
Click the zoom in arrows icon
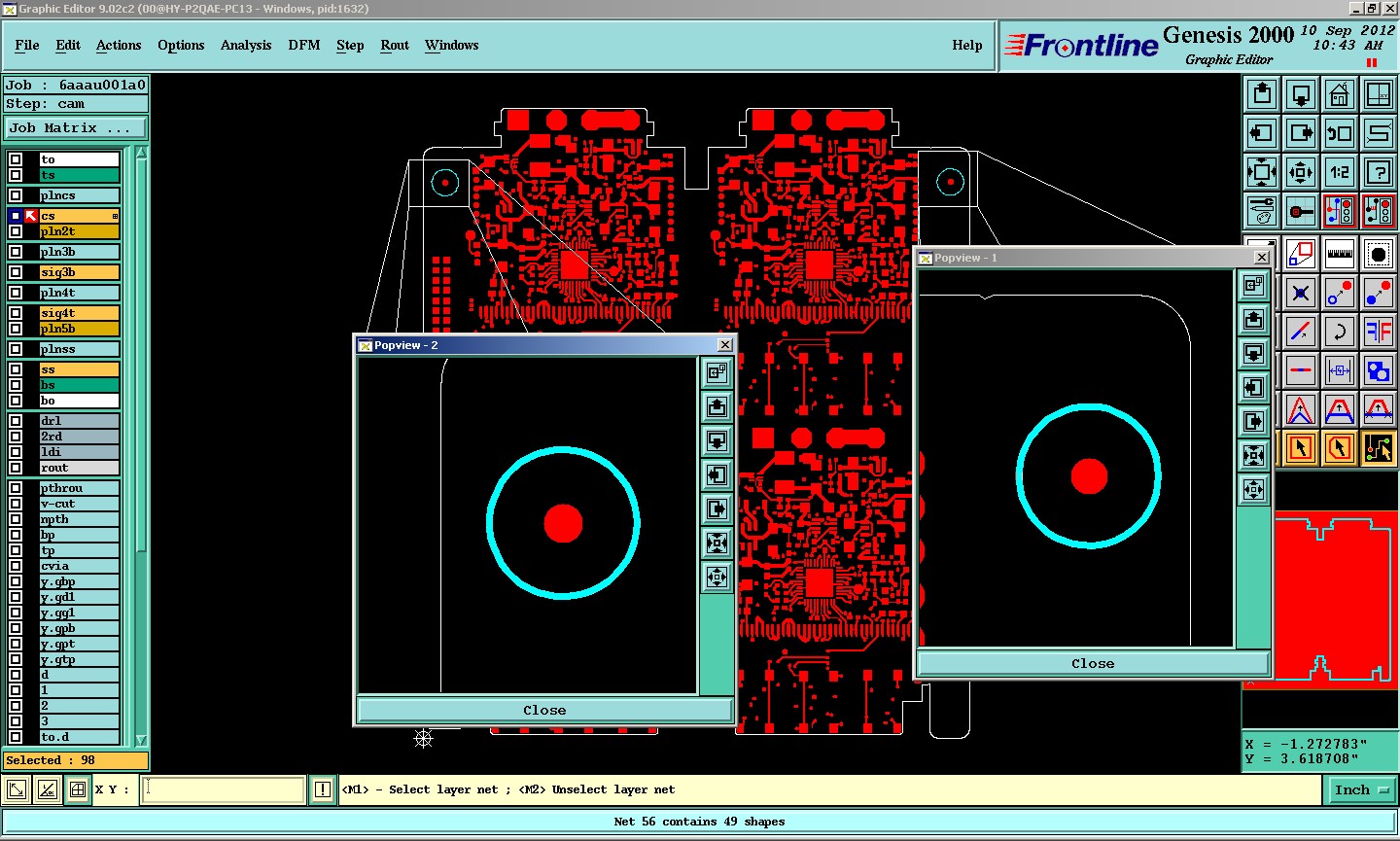click(x=1262, y=172)
